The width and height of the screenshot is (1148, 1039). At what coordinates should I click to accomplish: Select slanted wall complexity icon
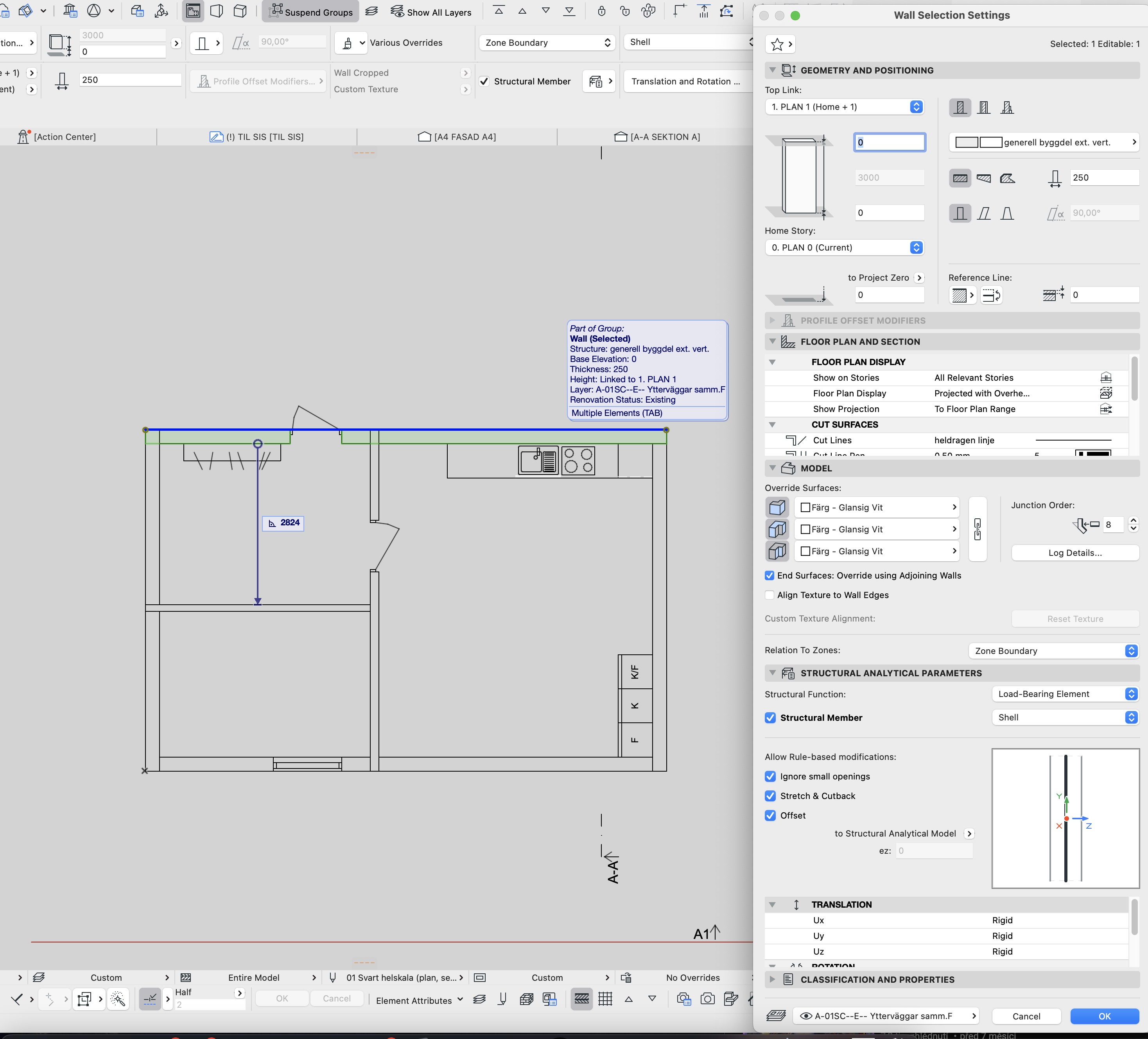tap(983, 213)
